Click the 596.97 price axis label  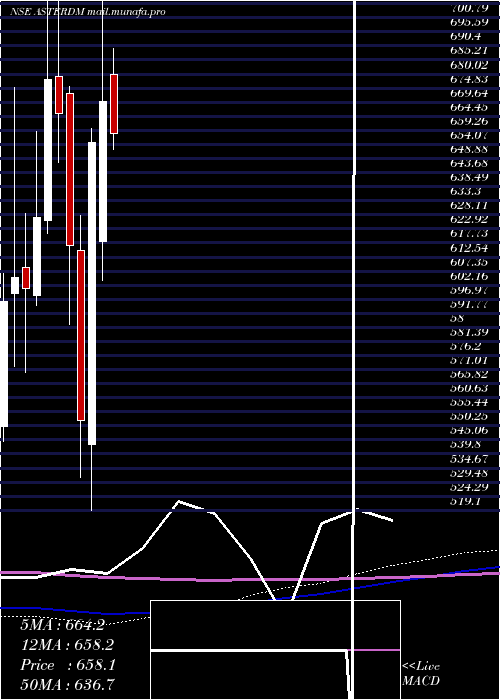point(470,290)
